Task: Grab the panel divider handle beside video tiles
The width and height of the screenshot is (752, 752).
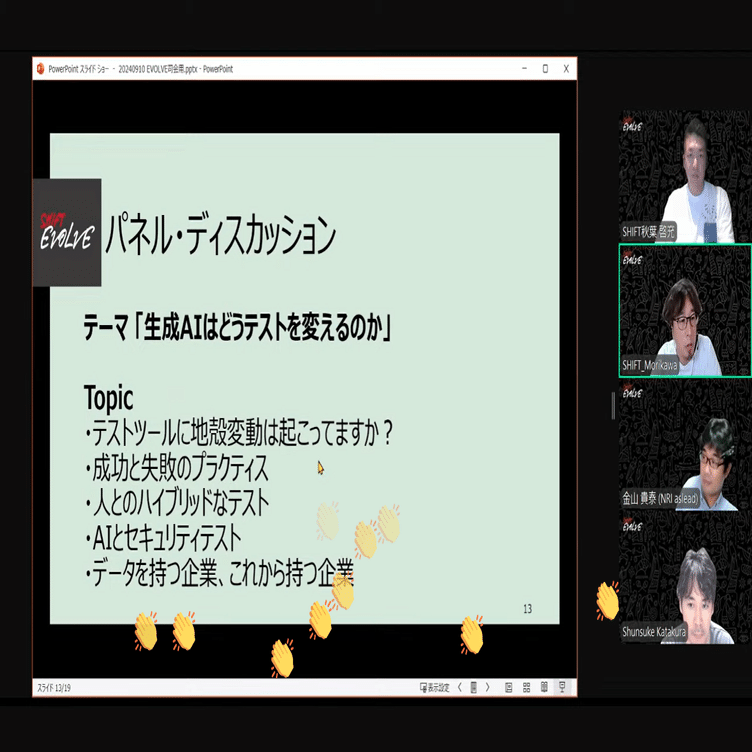Action: coord(613,406)
